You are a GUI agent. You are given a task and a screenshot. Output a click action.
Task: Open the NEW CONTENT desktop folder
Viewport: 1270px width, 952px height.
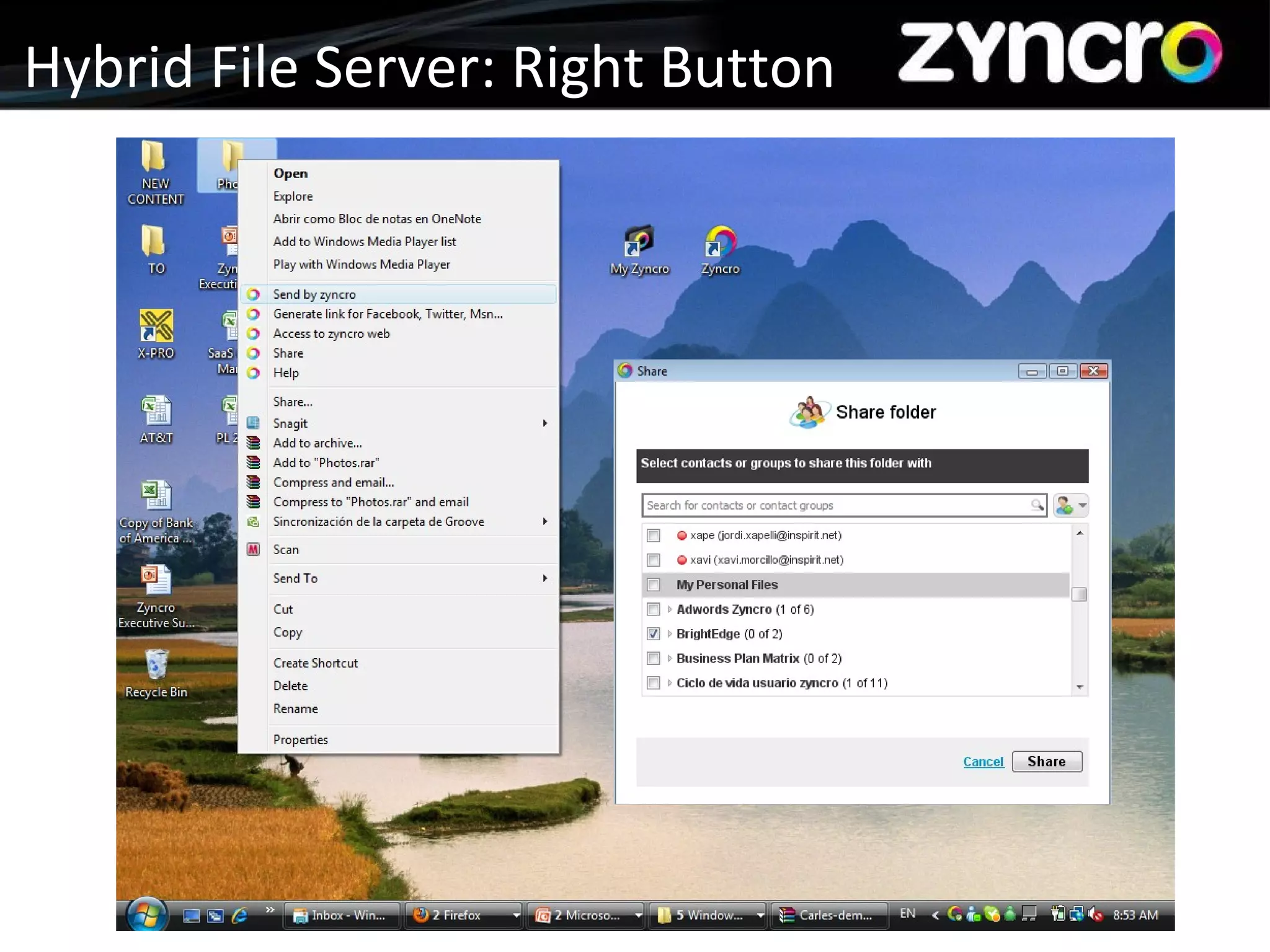point(155,172)
